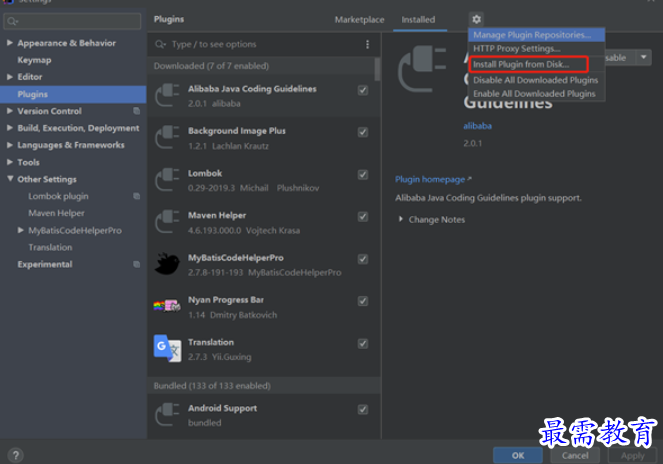Choose Enable All Downloaded Plugins
The image size is (663, 464).
(536, 93)
